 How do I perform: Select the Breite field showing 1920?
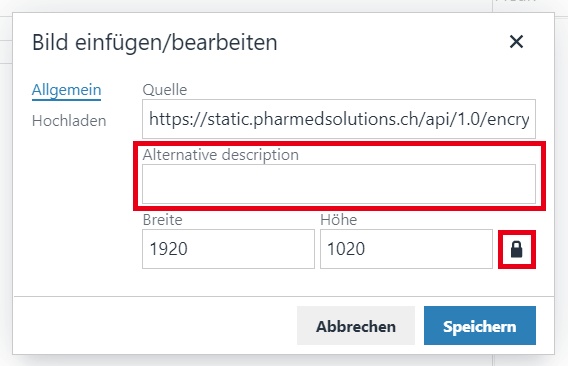click(228, 249)
